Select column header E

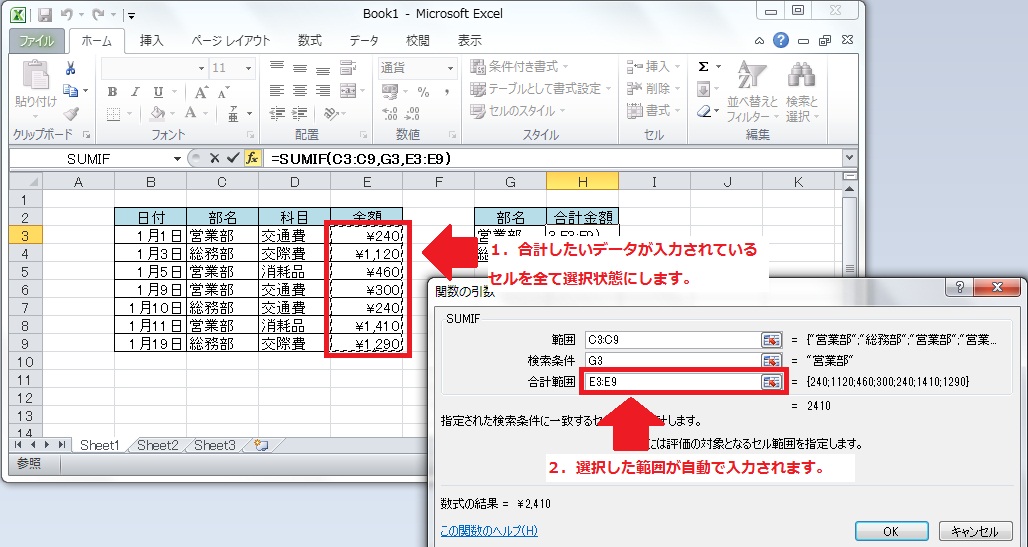pos(366,182)
